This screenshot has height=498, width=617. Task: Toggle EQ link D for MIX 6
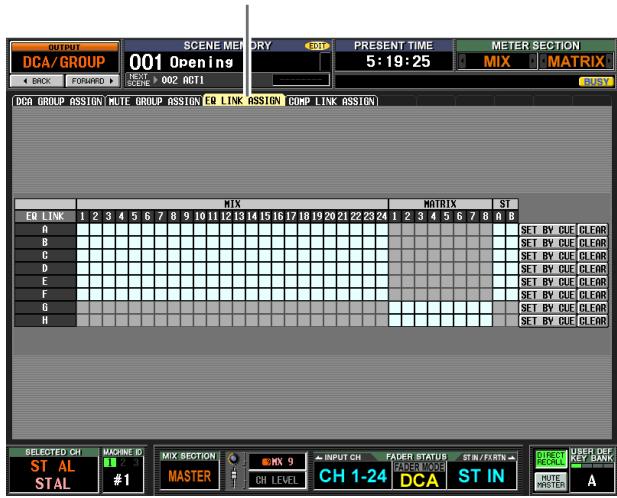[148, 268]
